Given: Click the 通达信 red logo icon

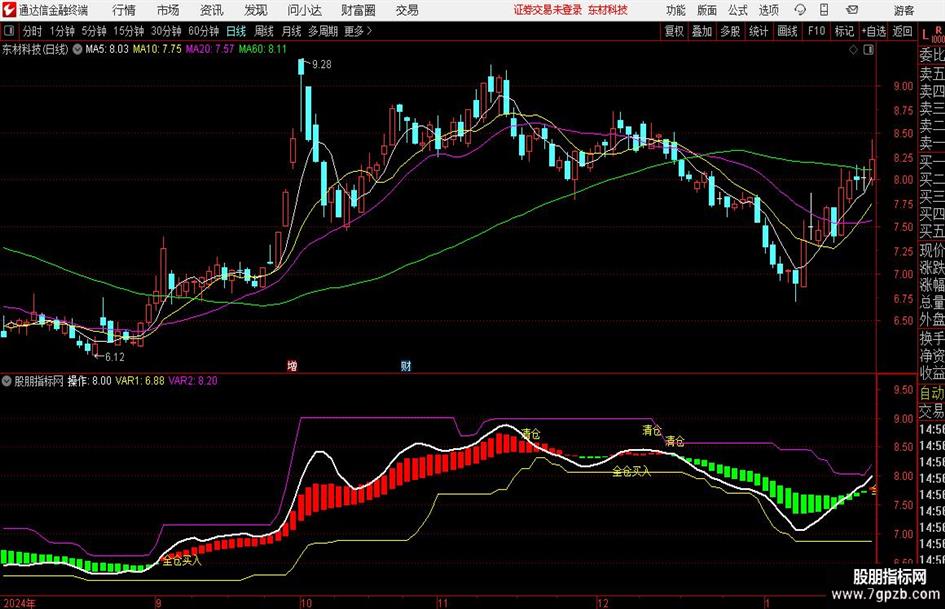Looking at the screenshot, I should coord(9,10).
